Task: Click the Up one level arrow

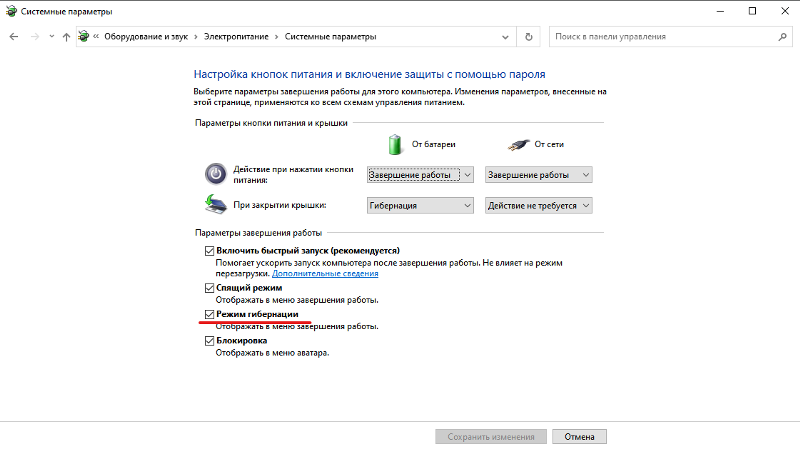Action: (66, 37)
